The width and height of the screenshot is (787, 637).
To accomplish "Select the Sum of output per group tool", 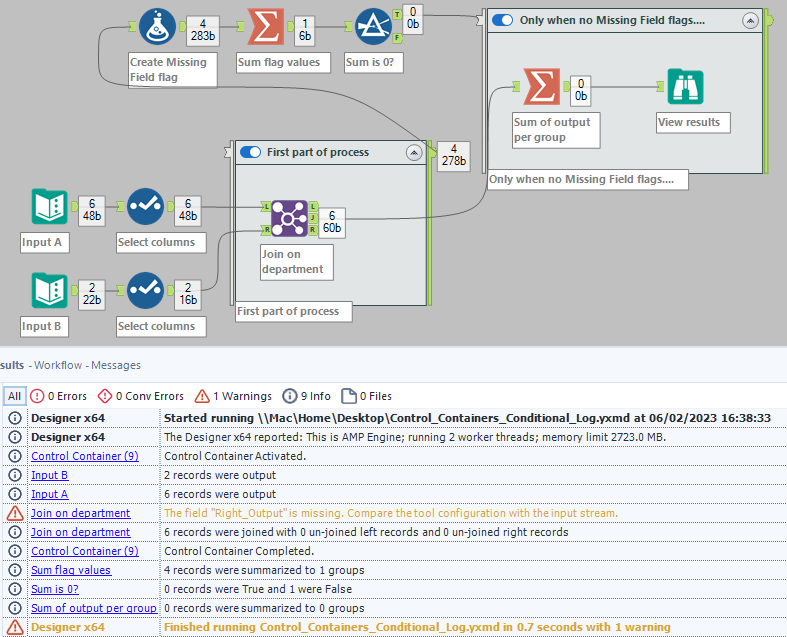I will tap(541, 88).
